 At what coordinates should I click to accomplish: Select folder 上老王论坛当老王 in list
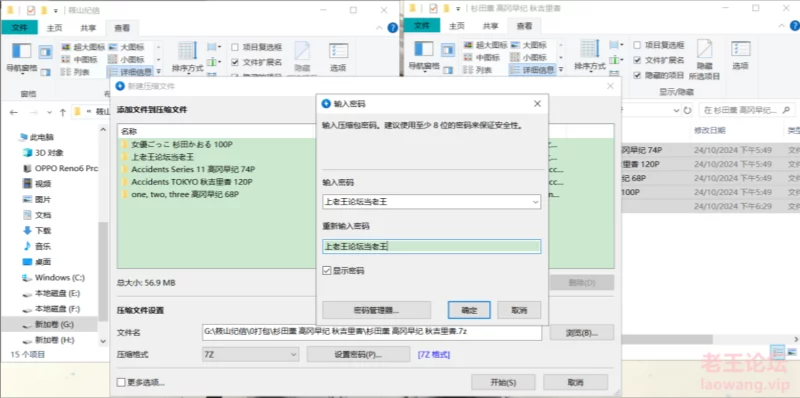coord(162,157)
